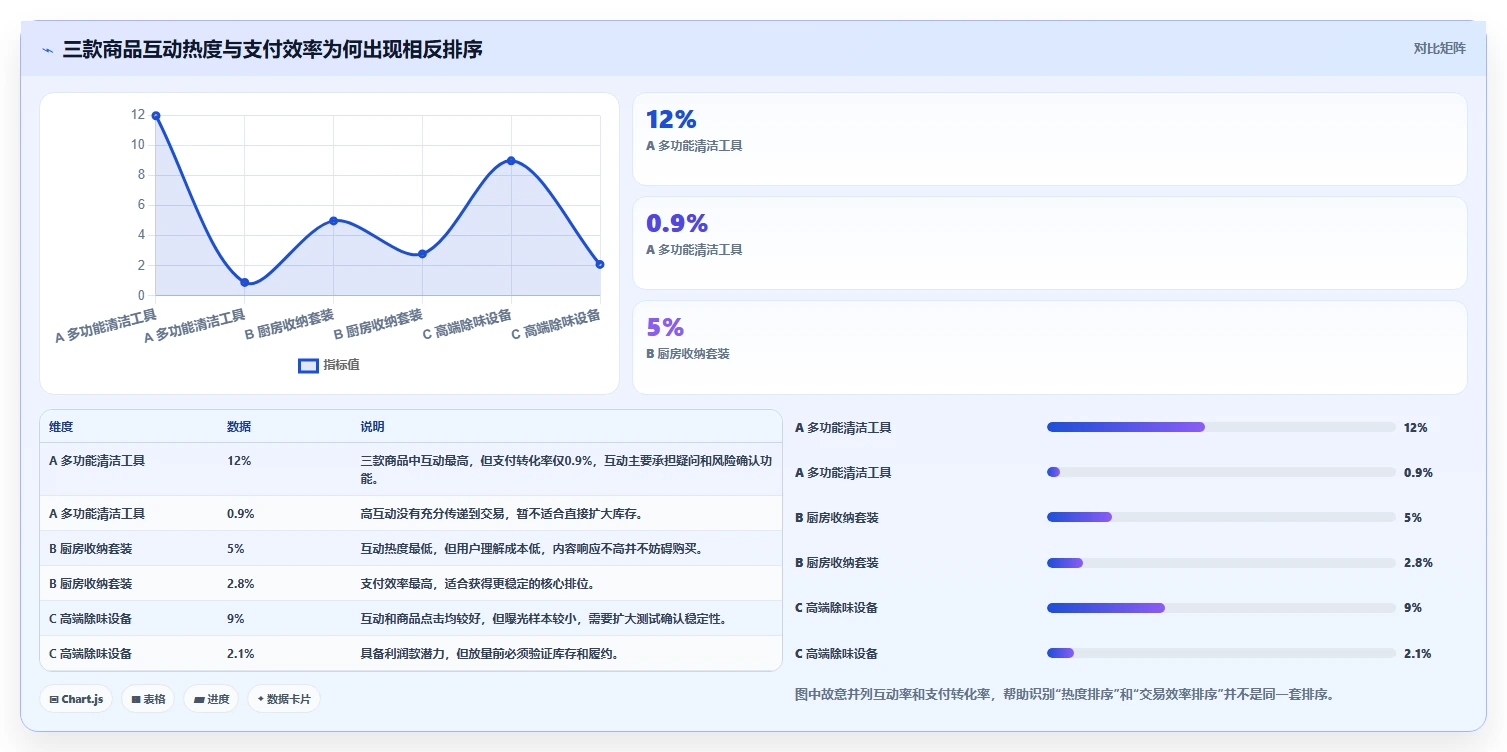Click the 2.8% cell in the table
This screenshot has width=1507, height=752.
[x=241, y=584]
